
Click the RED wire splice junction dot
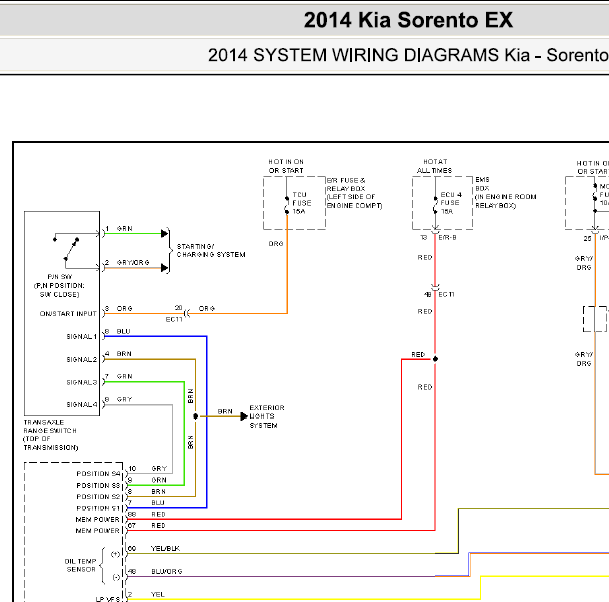point(435,359)
